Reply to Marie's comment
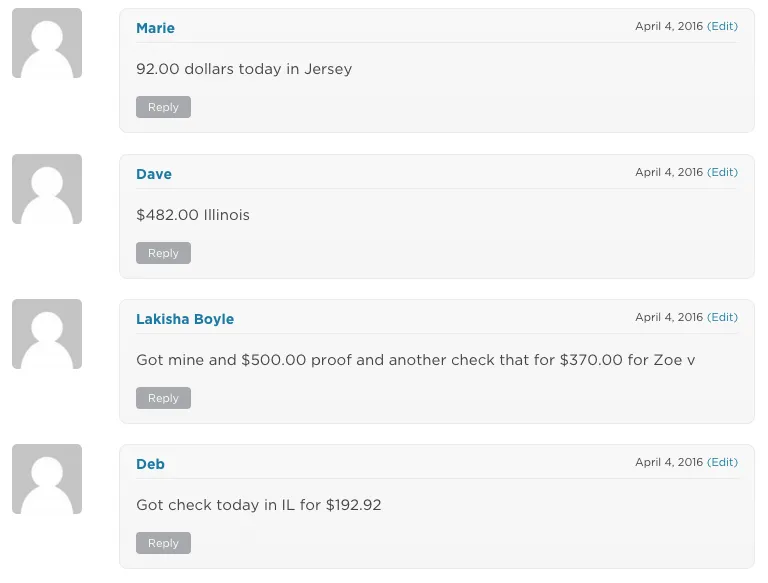The image size is (768, 583). [x=163, y=107]
